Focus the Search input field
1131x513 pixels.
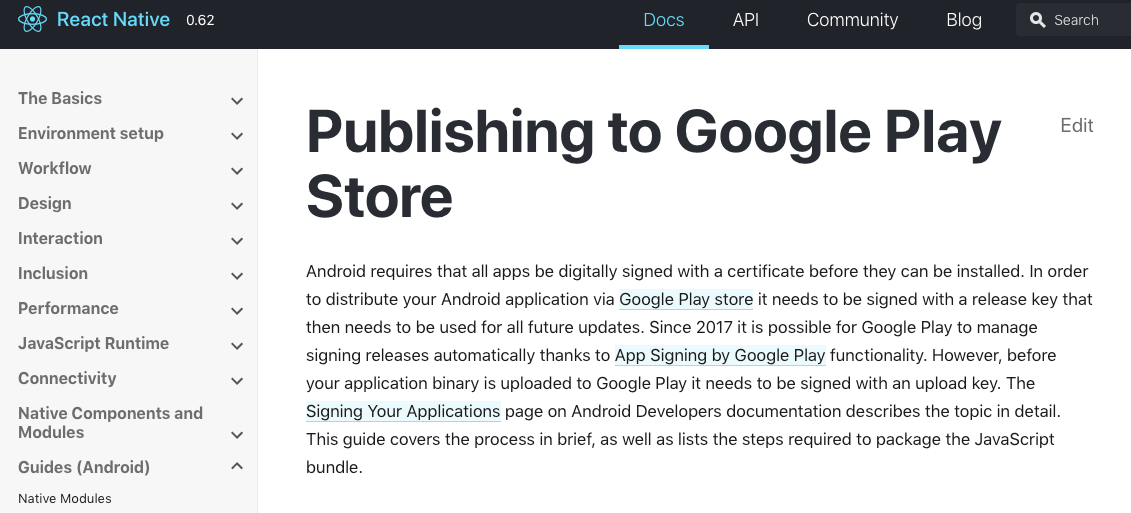(x=1074, y=20)
